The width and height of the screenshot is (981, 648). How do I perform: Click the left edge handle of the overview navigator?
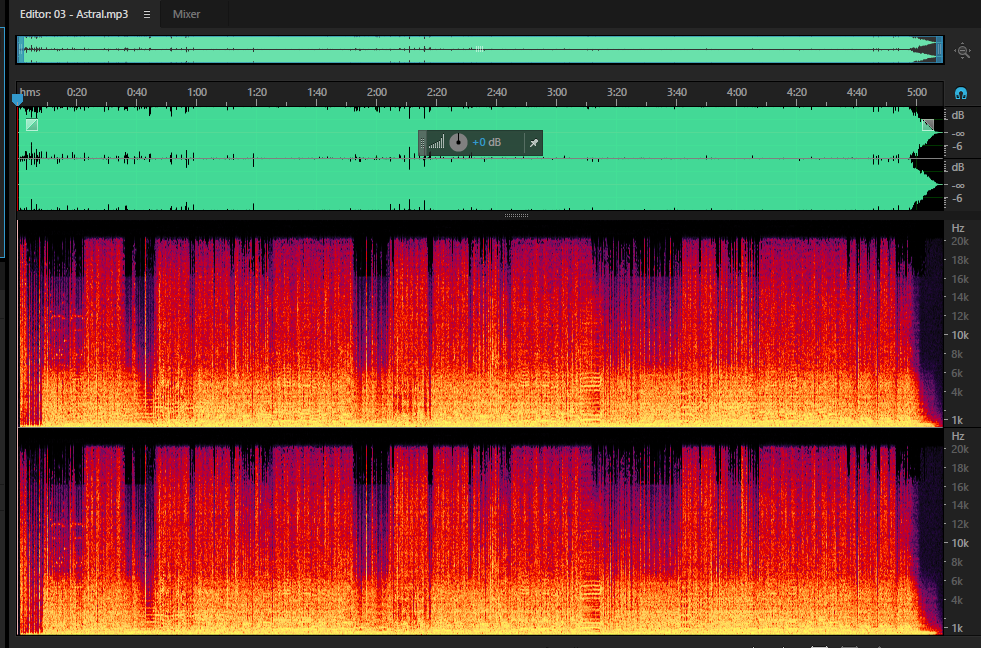21,49
